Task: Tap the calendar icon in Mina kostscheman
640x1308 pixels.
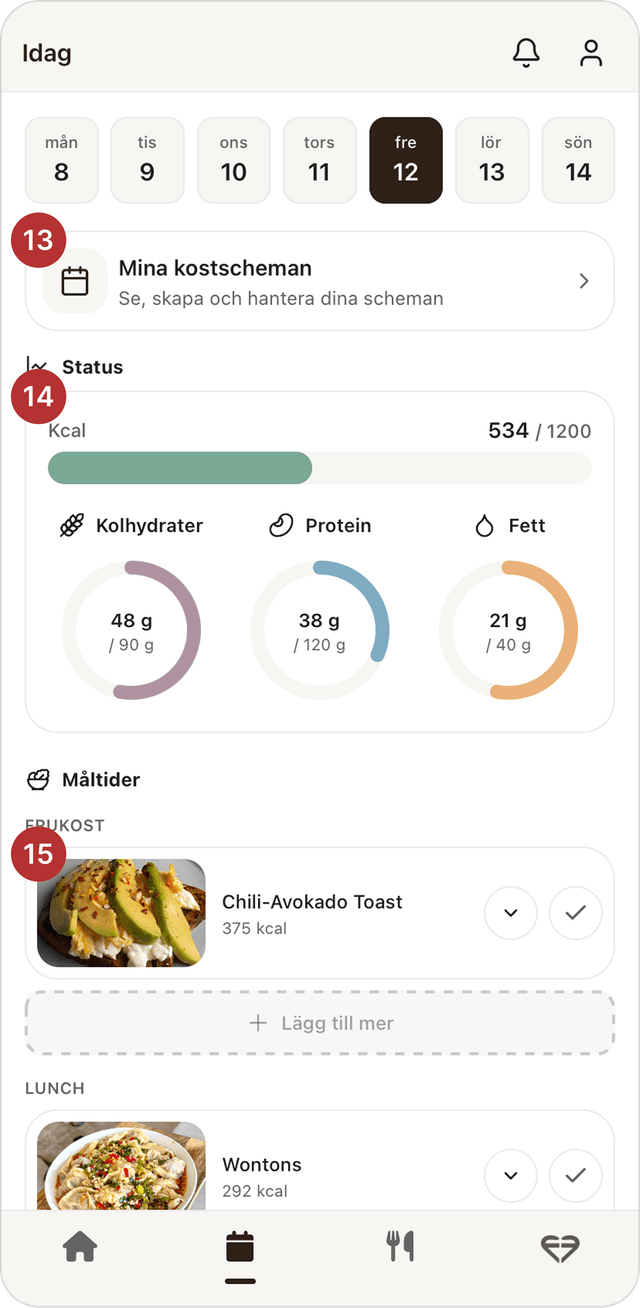Action: [x=75, y=281]
